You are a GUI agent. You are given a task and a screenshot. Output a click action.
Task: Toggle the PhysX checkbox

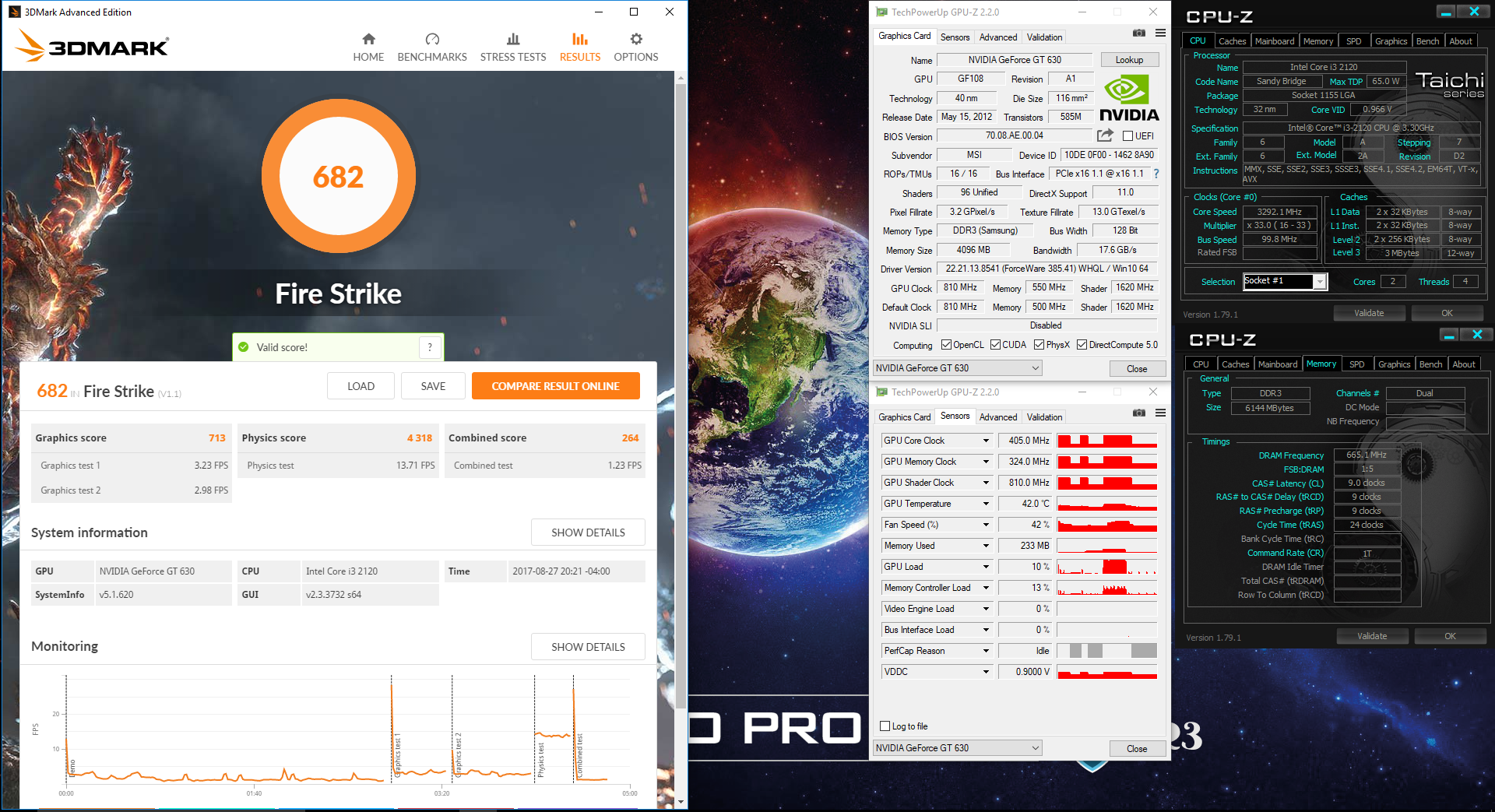(1039, 345)
